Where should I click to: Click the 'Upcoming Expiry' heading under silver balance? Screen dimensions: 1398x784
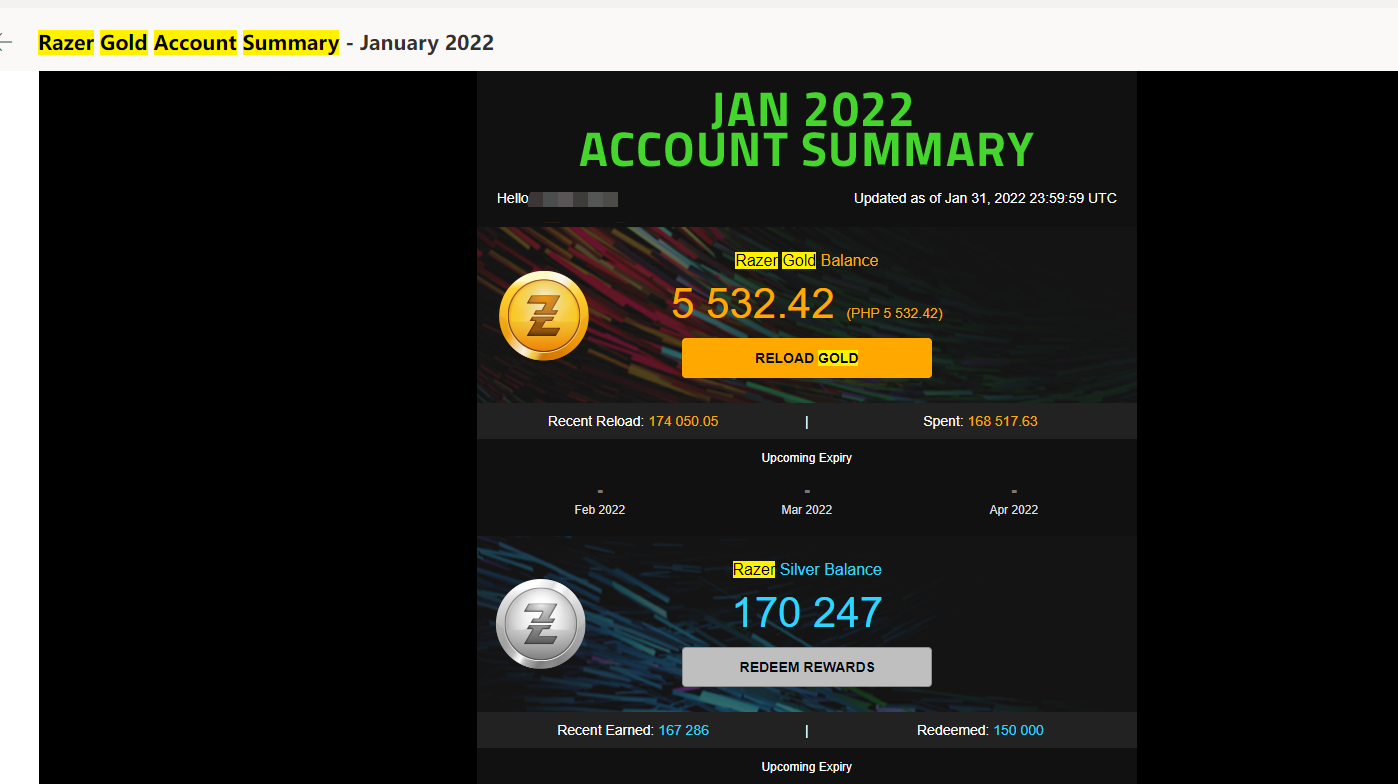point(807,767)
